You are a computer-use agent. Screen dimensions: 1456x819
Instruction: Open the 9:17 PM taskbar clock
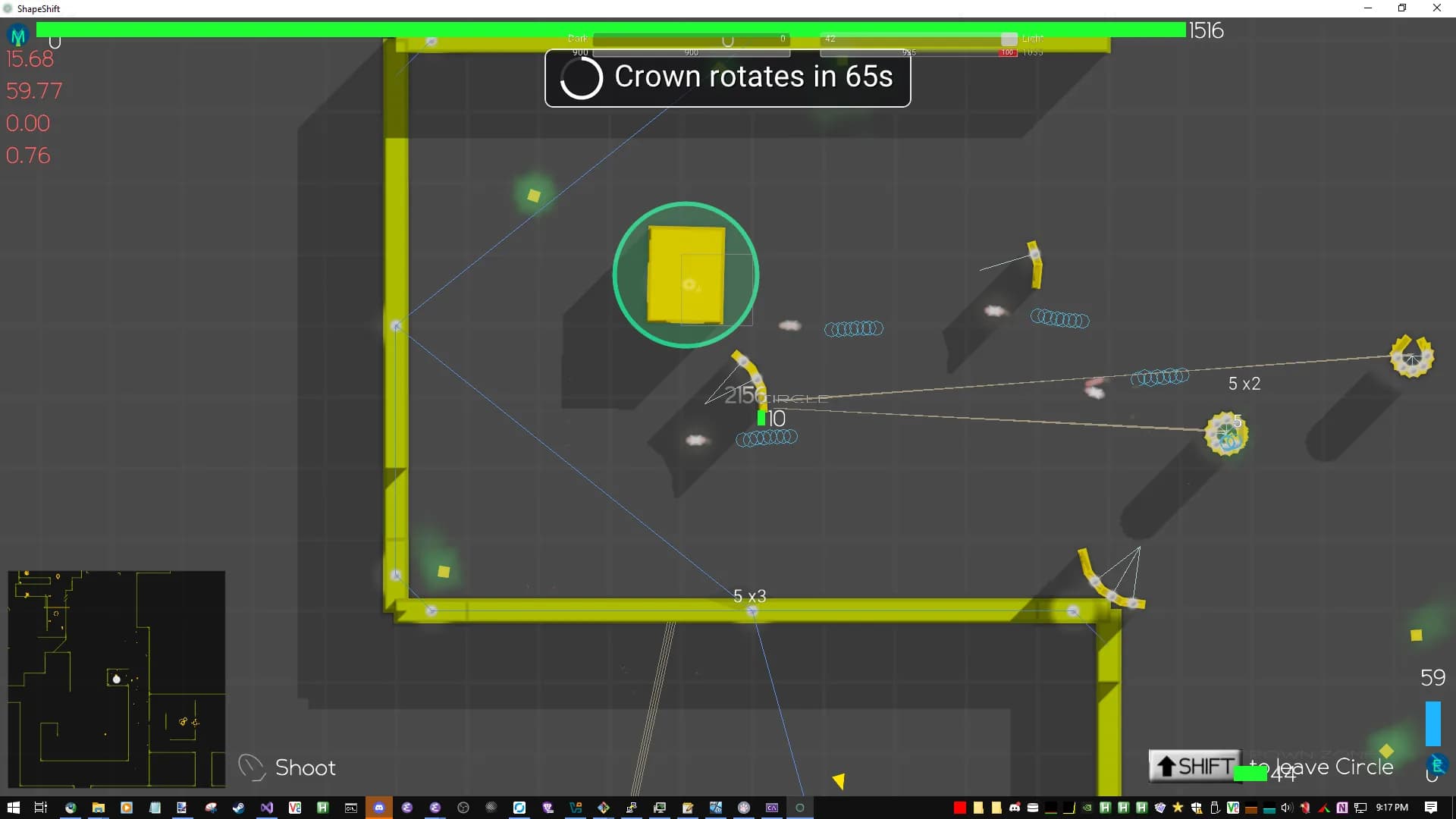1392,808
